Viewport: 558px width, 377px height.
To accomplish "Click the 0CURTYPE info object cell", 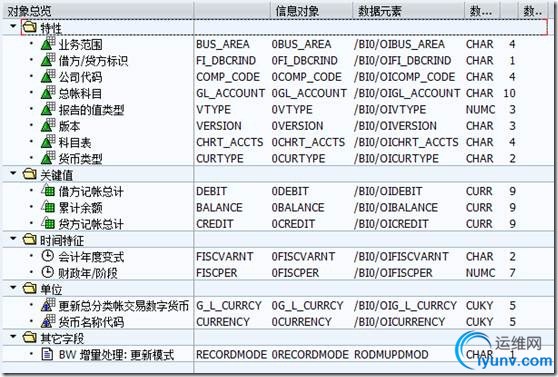I will click(299, 159).
